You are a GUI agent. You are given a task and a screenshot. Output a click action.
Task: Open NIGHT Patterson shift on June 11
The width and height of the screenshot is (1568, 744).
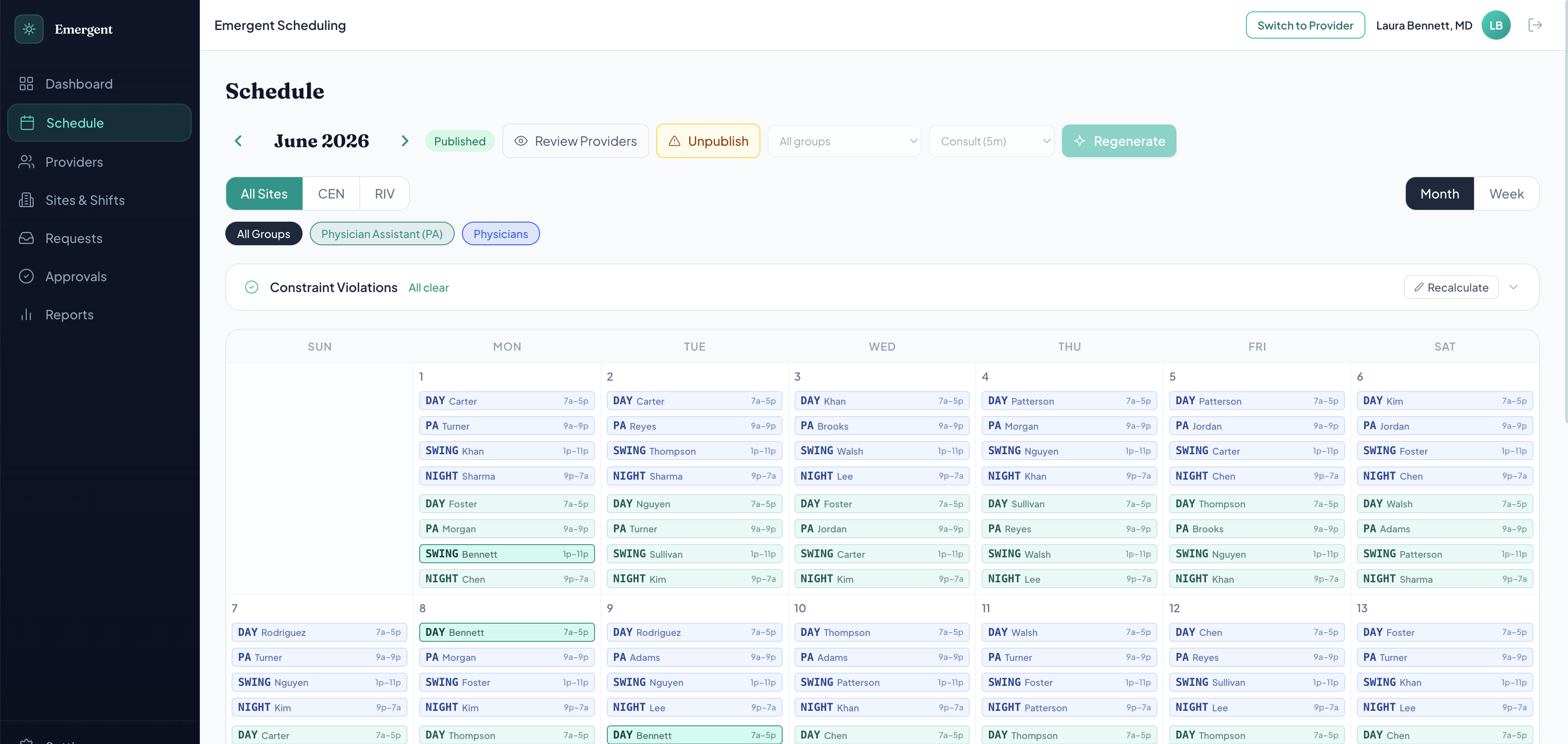click(x=1069, y=707)
